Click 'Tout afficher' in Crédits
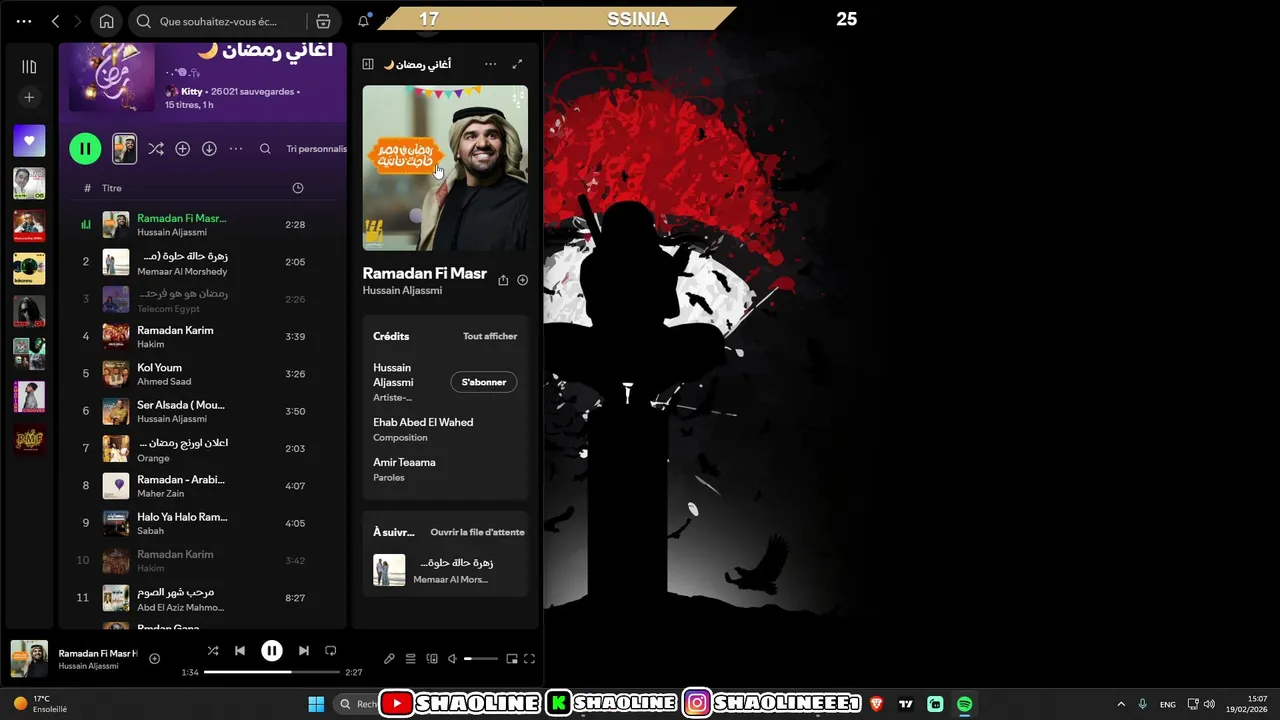The image size is (1280, 720). tap(490, 336)
